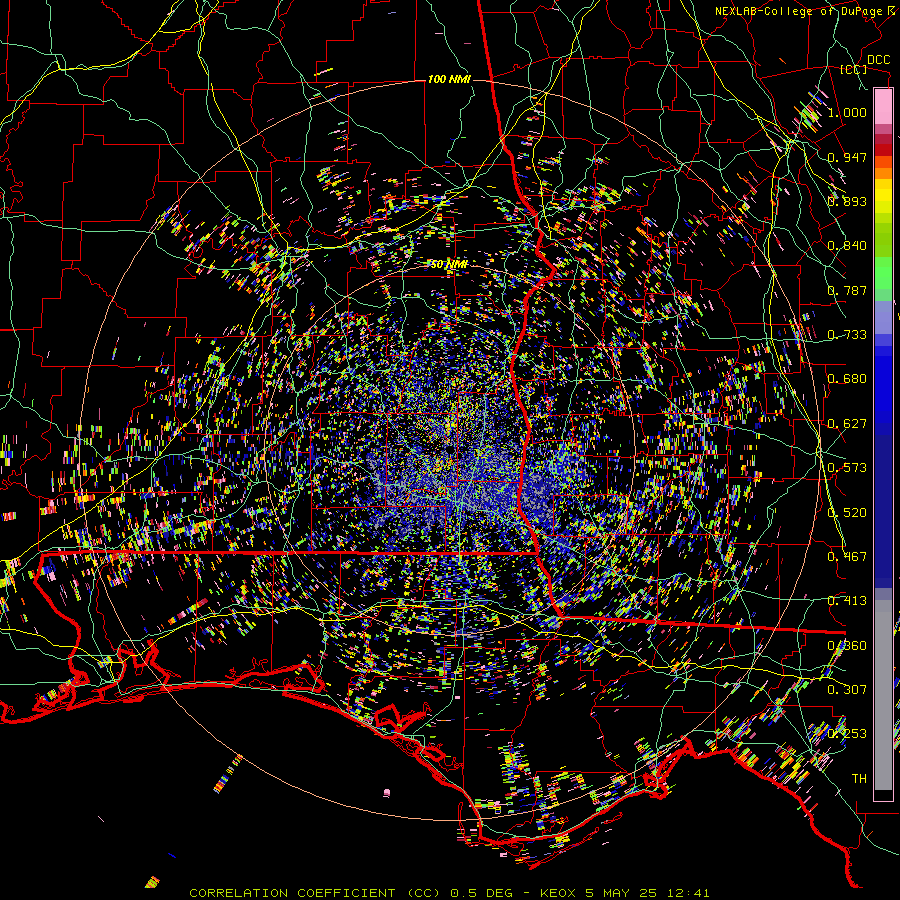900x900 pixels.
Task: Select the 0.307 color scale value
Action: (847, 689)
